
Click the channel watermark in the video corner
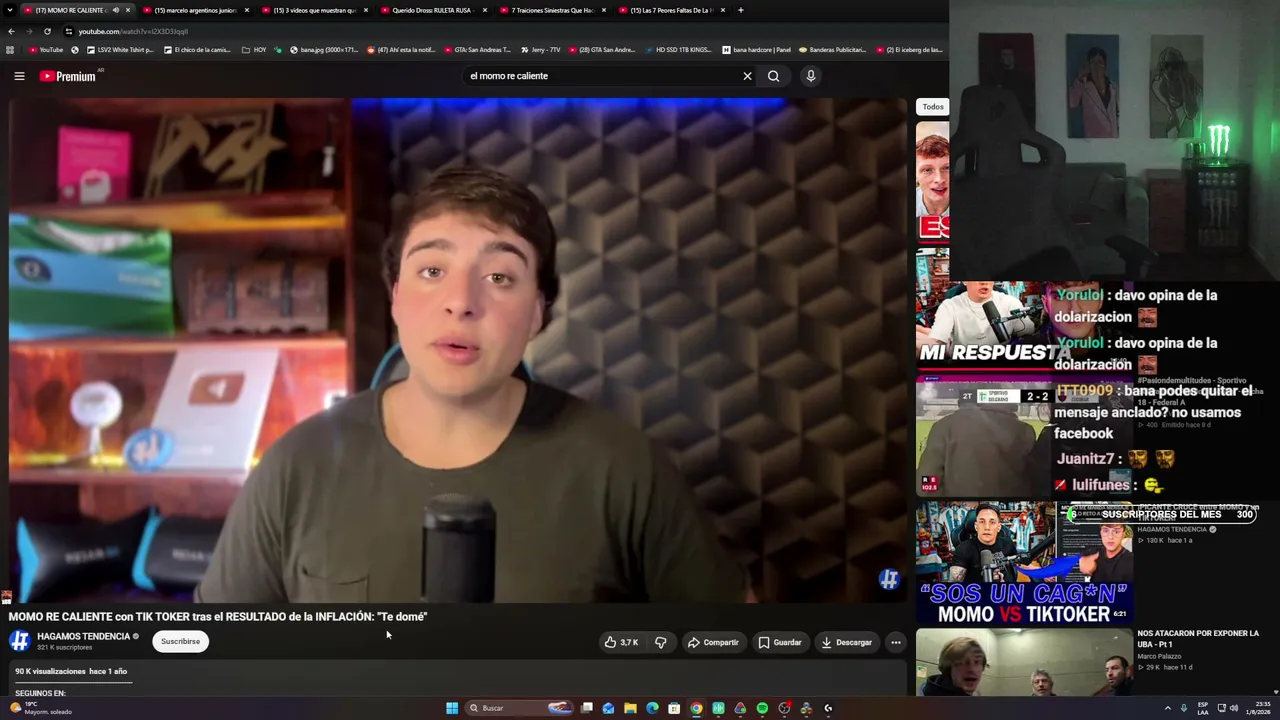(x=888, y=579)
